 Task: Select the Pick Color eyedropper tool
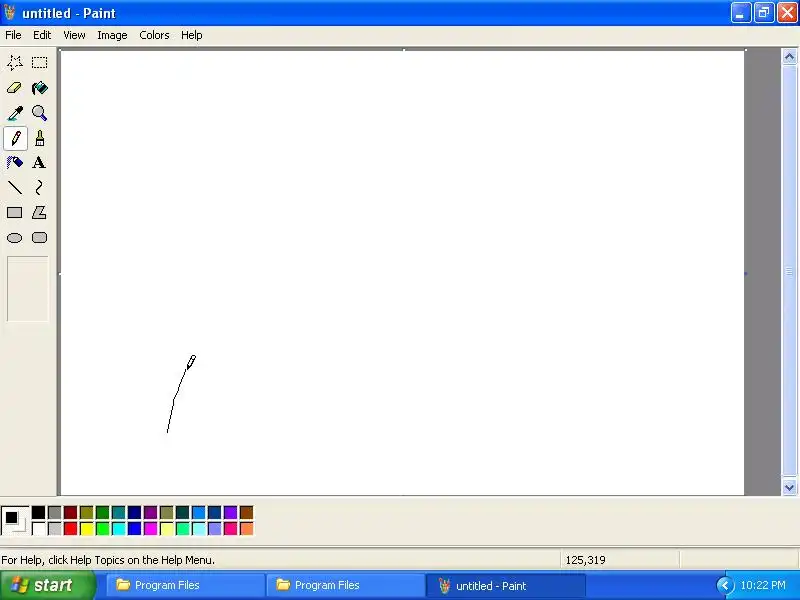pos(15,113)
